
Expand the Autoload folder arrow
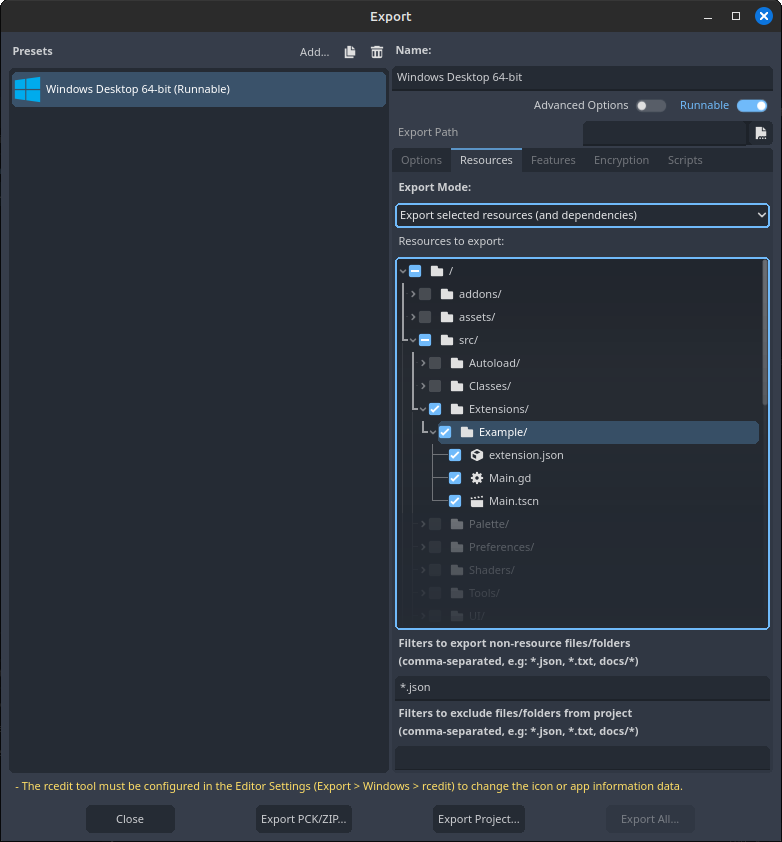[x=423, y=364]
